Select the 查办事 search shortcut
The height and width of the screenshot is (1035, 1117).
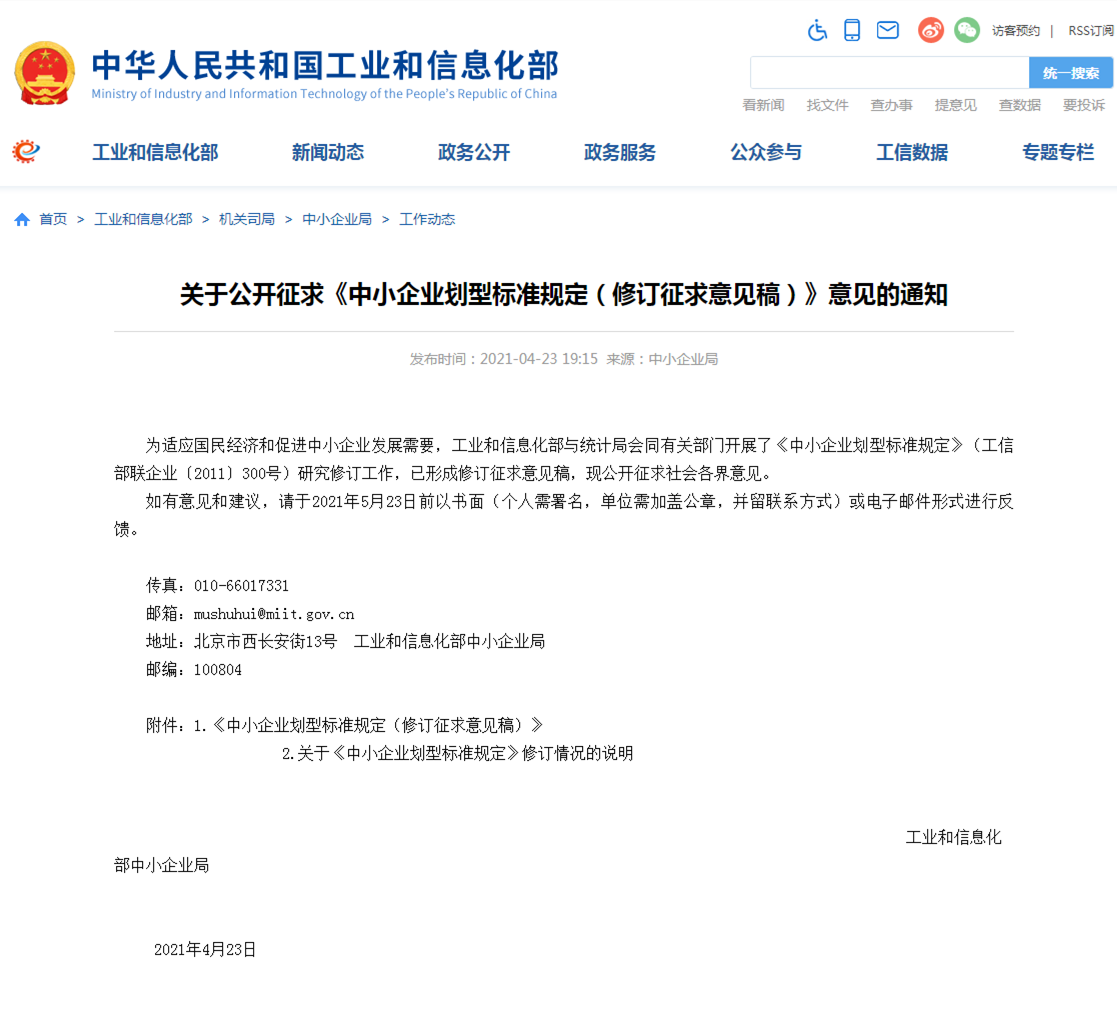[x=892, y=105]
